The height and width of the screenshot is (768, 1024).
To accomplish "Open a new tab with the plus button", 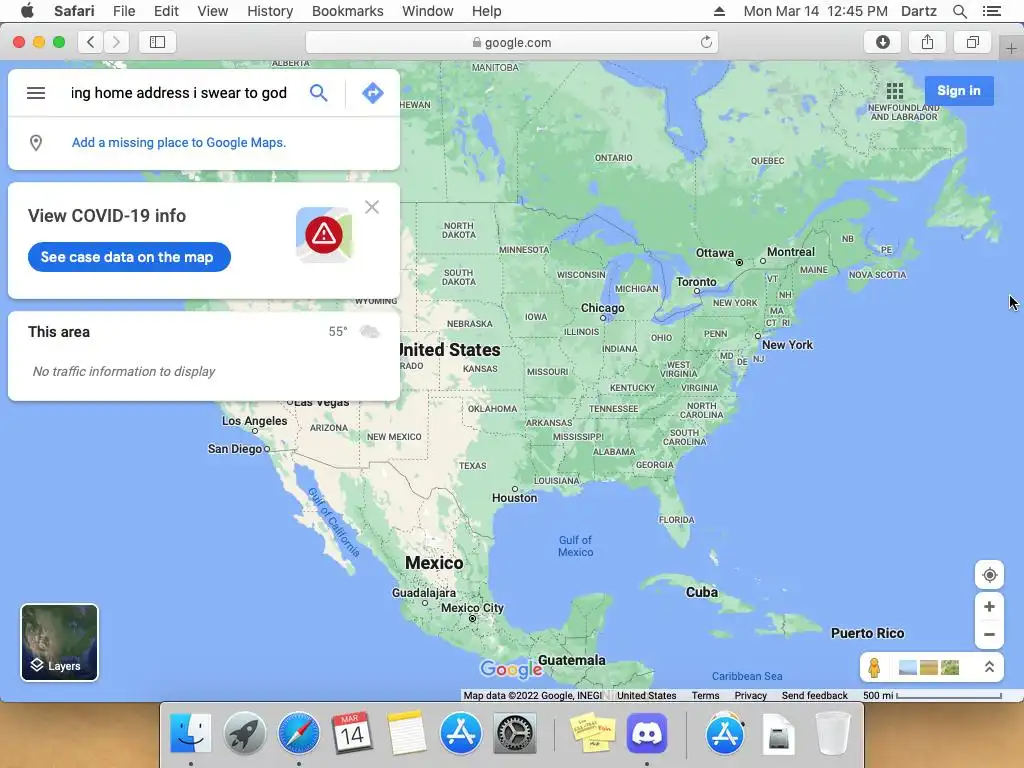I will [x=1011, y=49].
